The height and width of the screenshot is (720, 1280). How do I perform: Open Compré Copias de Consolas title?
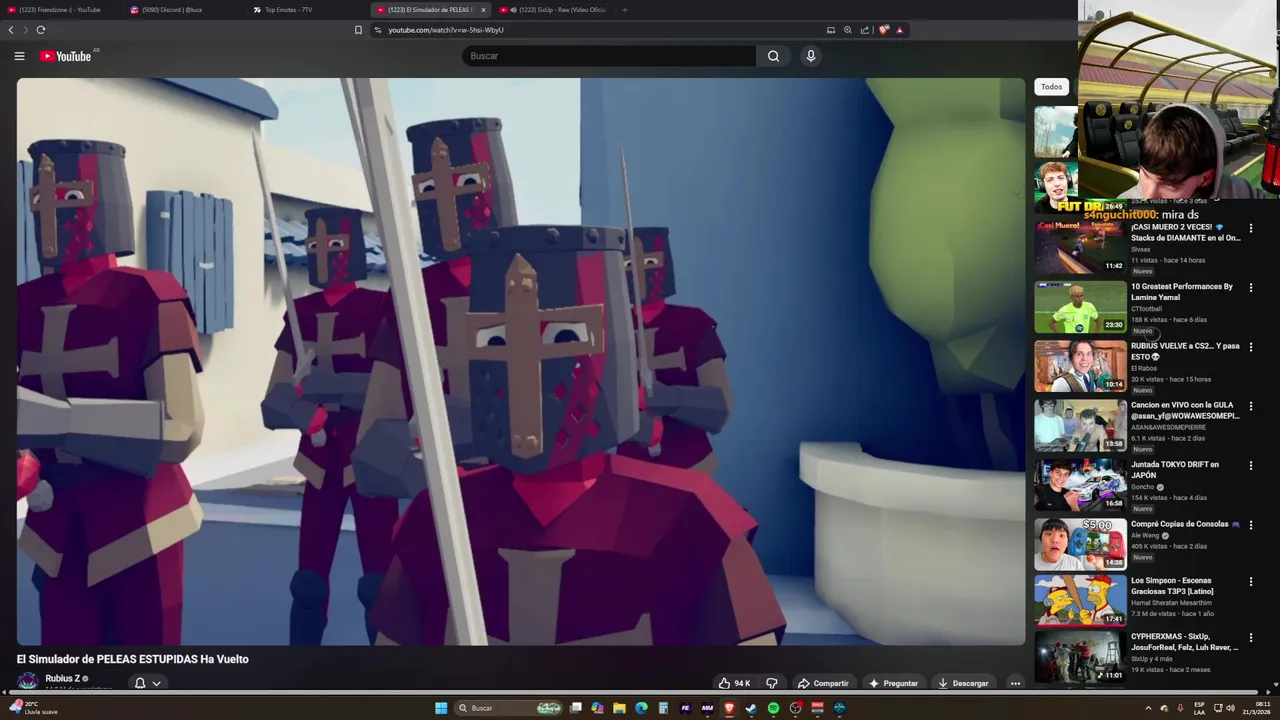coord(1185,524)
